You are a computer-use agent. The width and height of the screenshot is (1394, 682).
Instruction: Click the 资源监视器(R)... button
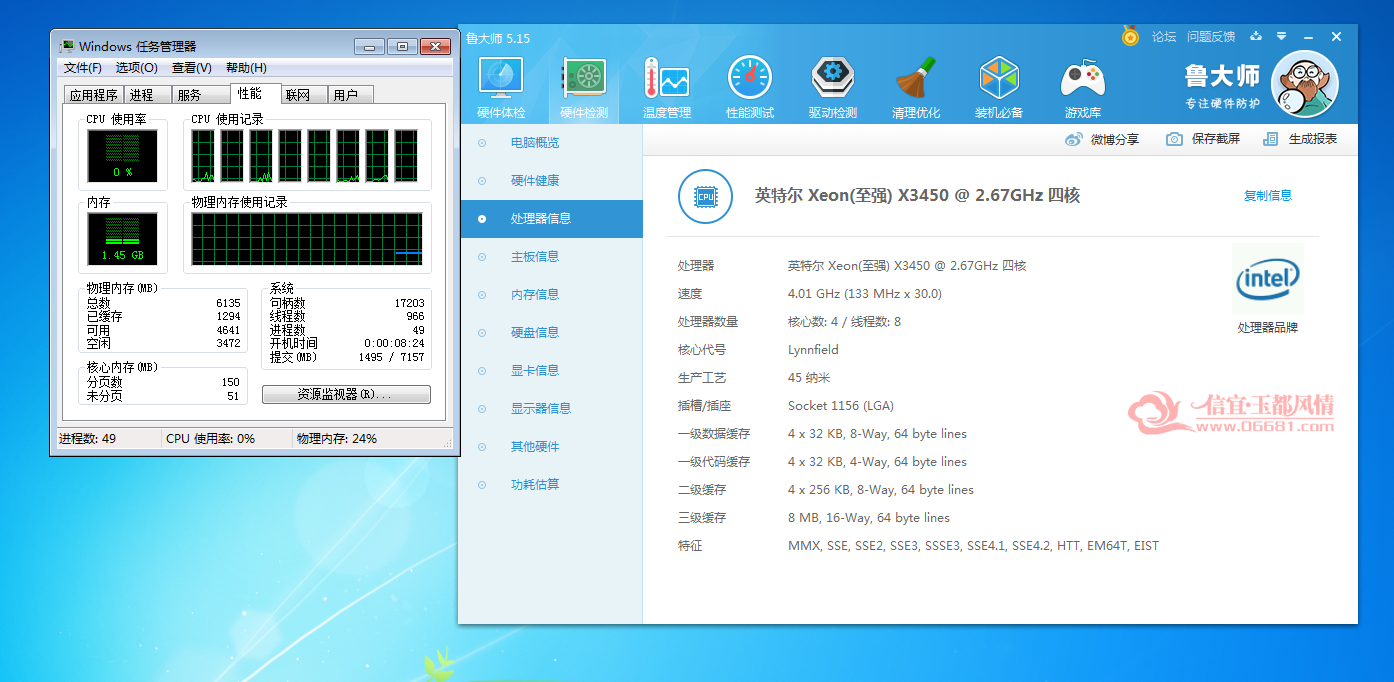pos(346,395)
